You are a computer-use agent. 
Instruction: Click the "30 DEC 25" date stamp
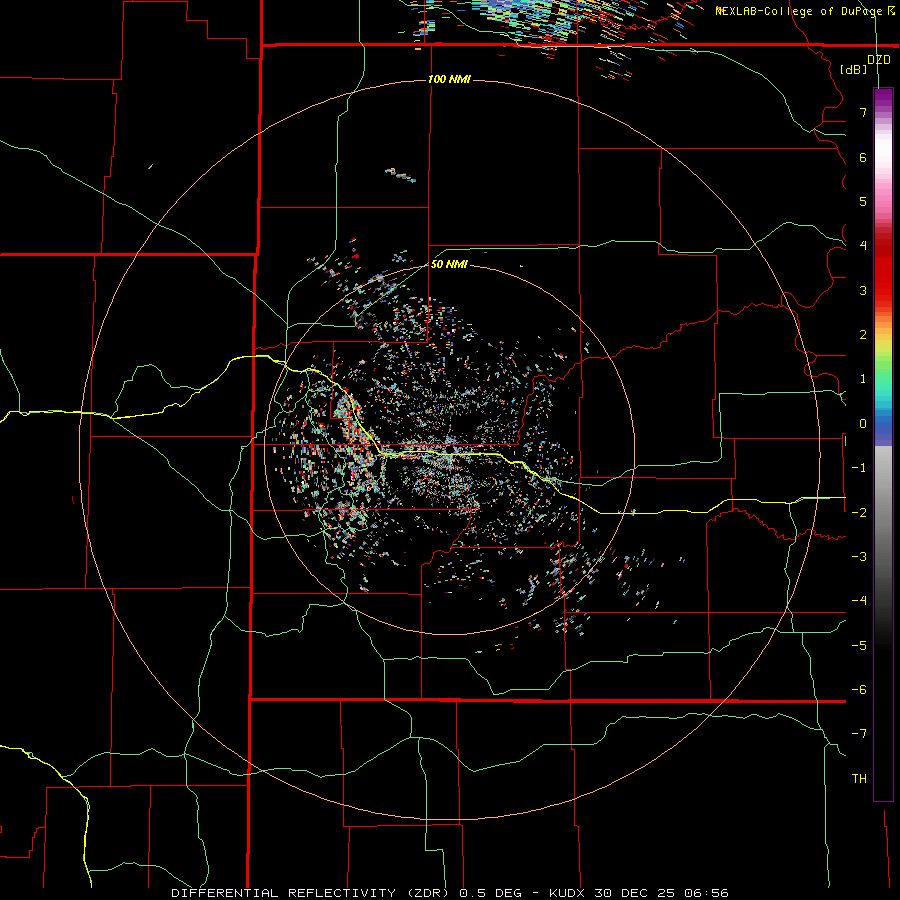[633, 893]
